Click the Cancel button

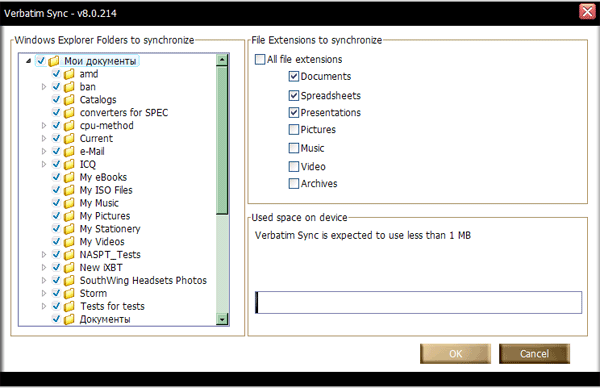pyautogui.click(x=534, y=354)
